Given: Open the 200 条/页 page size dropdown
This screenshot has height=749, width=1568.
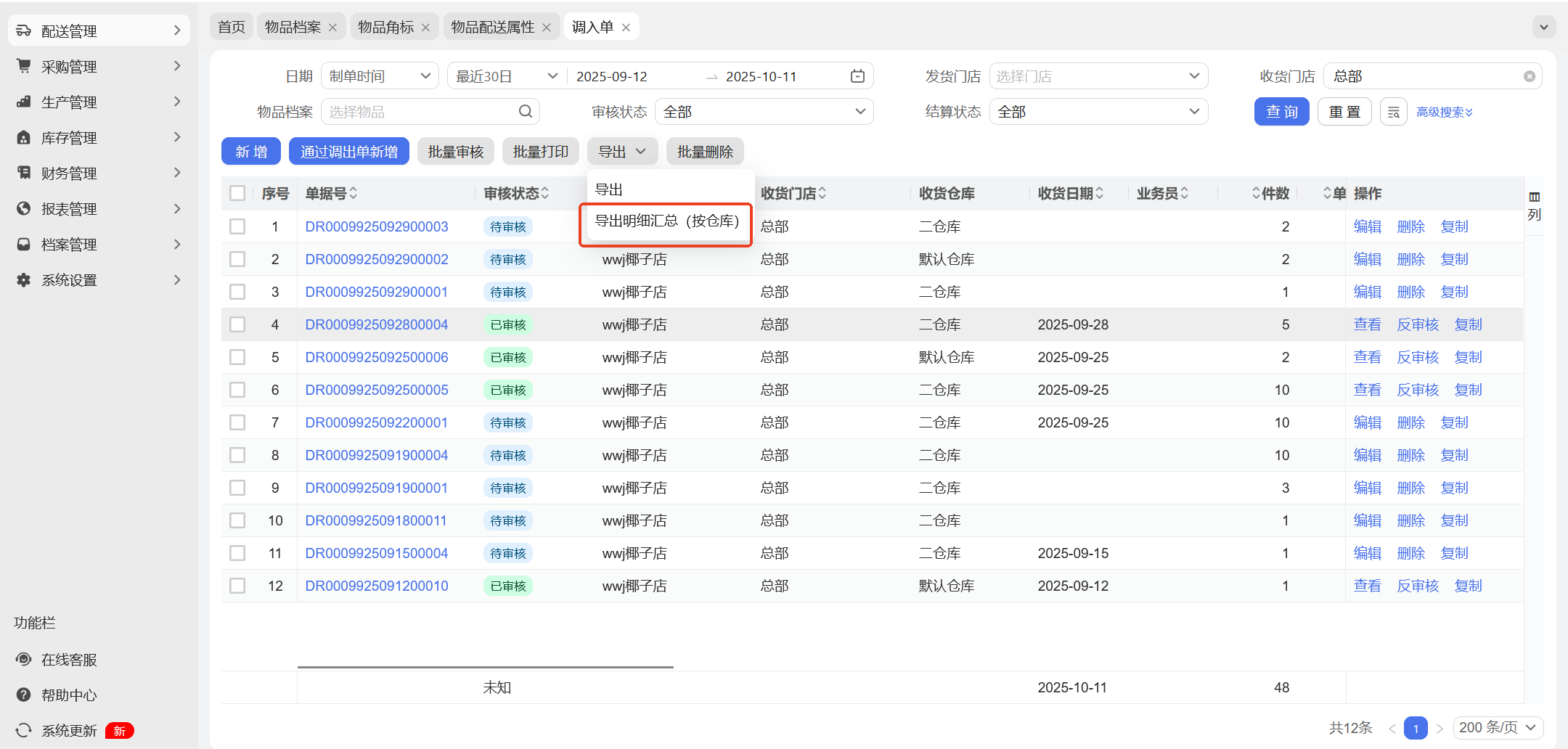Looking at the screenshot, I should click(x=1498, y=727).
